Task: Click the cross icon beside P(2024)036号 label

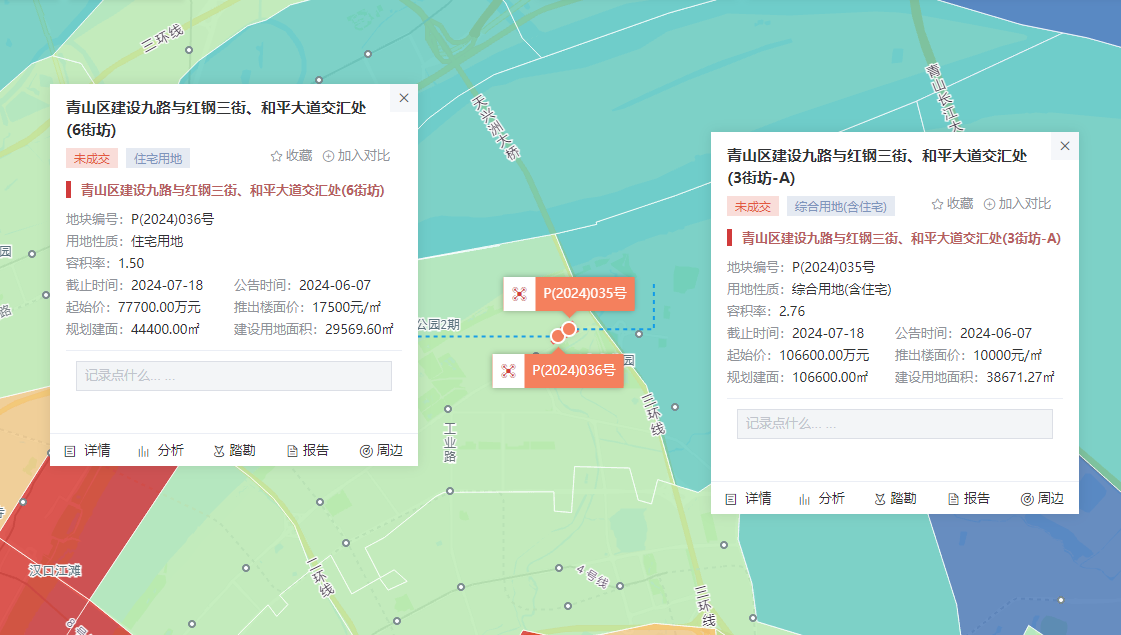Action: coord(508,370)
